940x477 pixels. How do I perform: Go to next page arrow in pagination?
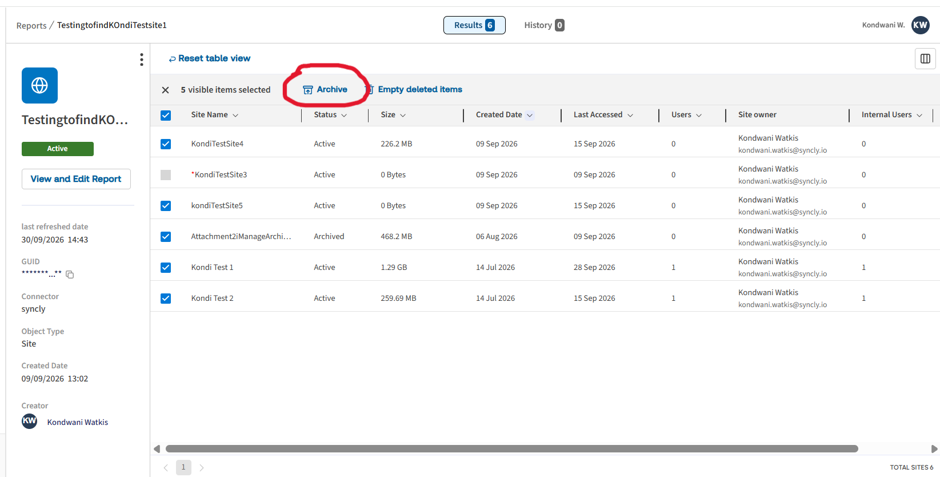point(201,467)
